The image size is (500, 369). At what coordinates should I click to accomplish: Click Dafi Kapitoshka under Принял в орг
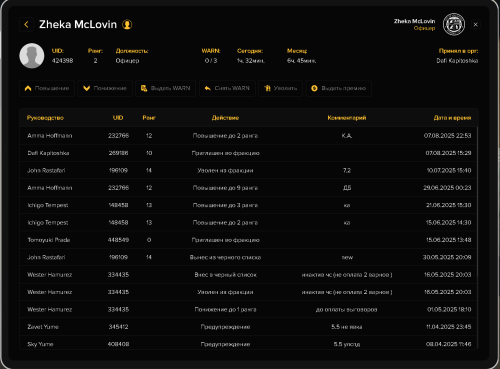457,61
